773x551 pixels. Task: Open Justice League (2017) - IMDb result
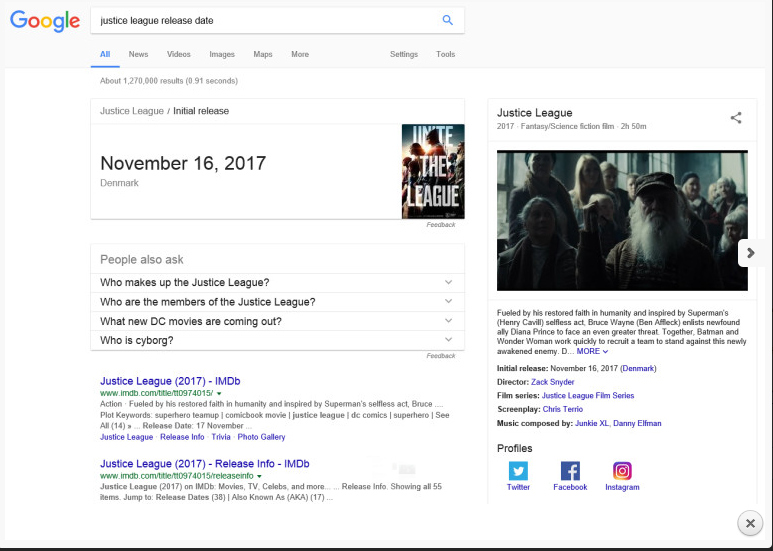170,381
